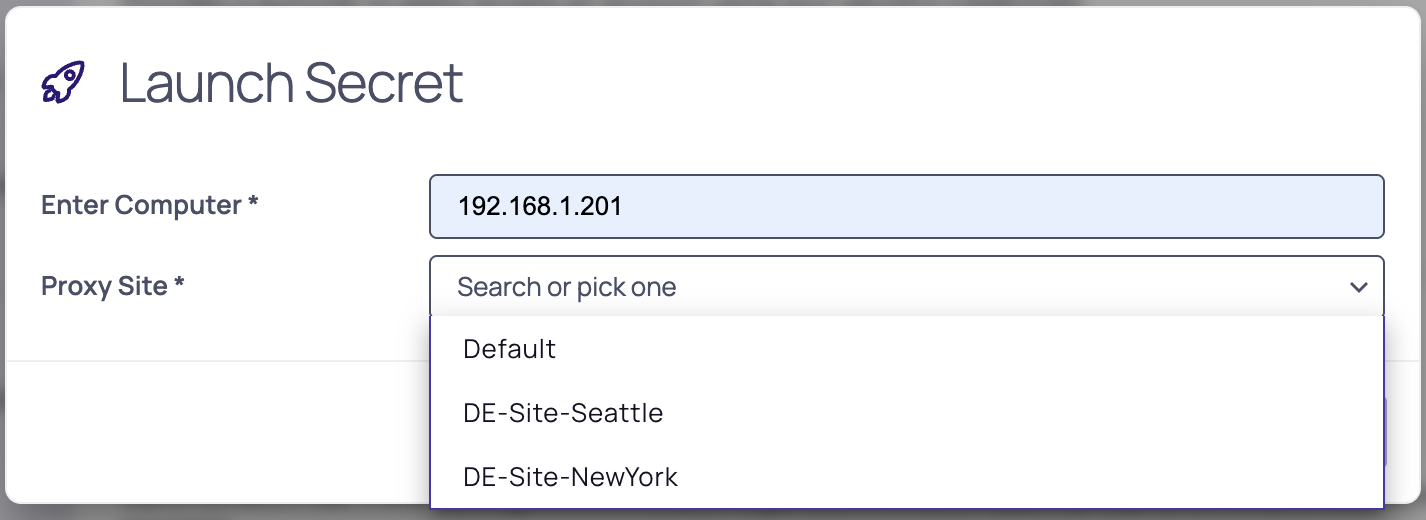The image size is (1426, 520).
Task: Click empty space right of Launch Secret title
Action: (900, 83)
